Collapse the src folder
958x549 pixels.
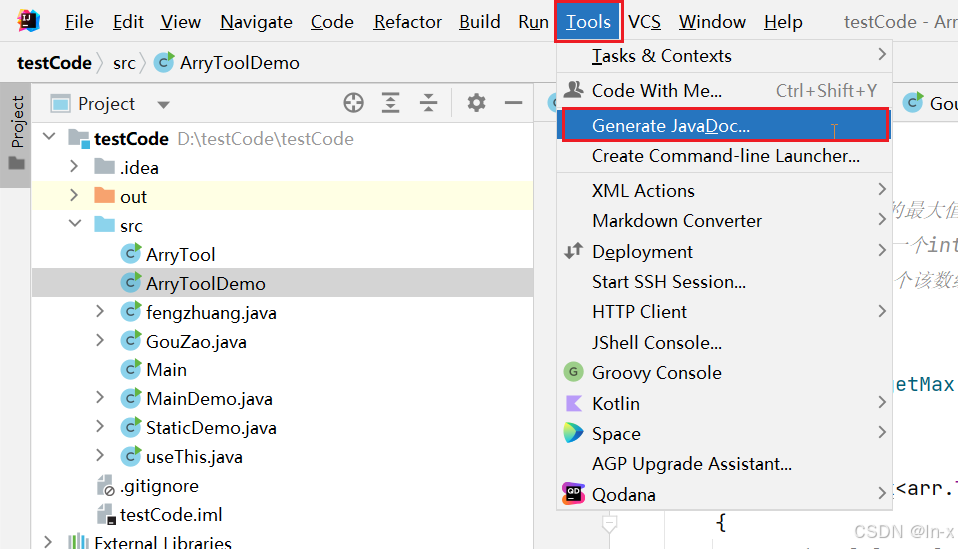pos(75,224)
